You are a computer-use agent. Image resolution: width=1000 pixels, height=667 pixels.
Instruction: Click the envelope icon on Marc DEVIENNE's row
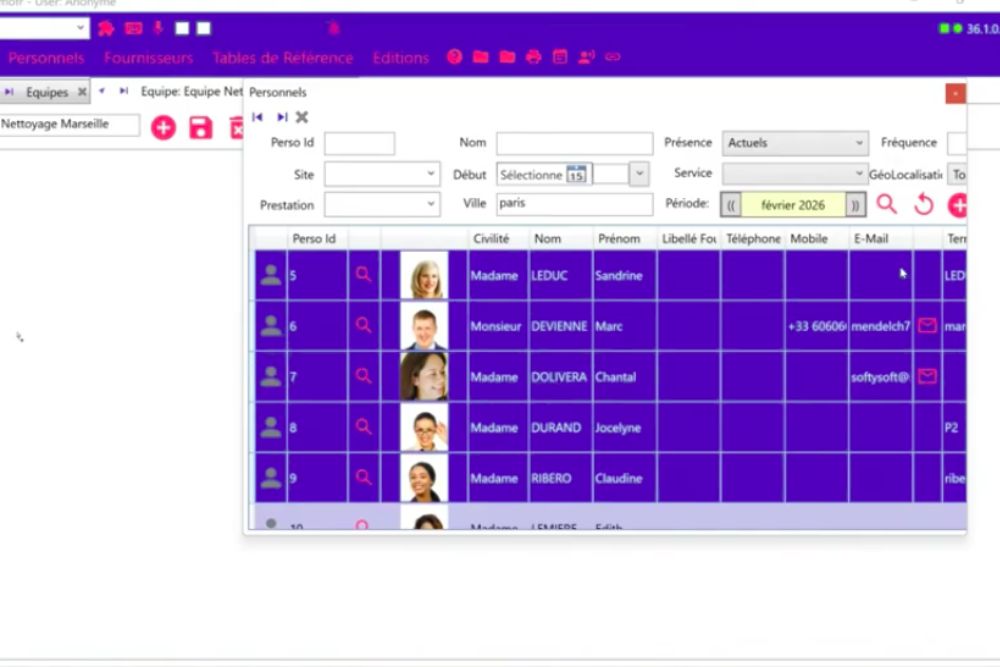point(926,326)
